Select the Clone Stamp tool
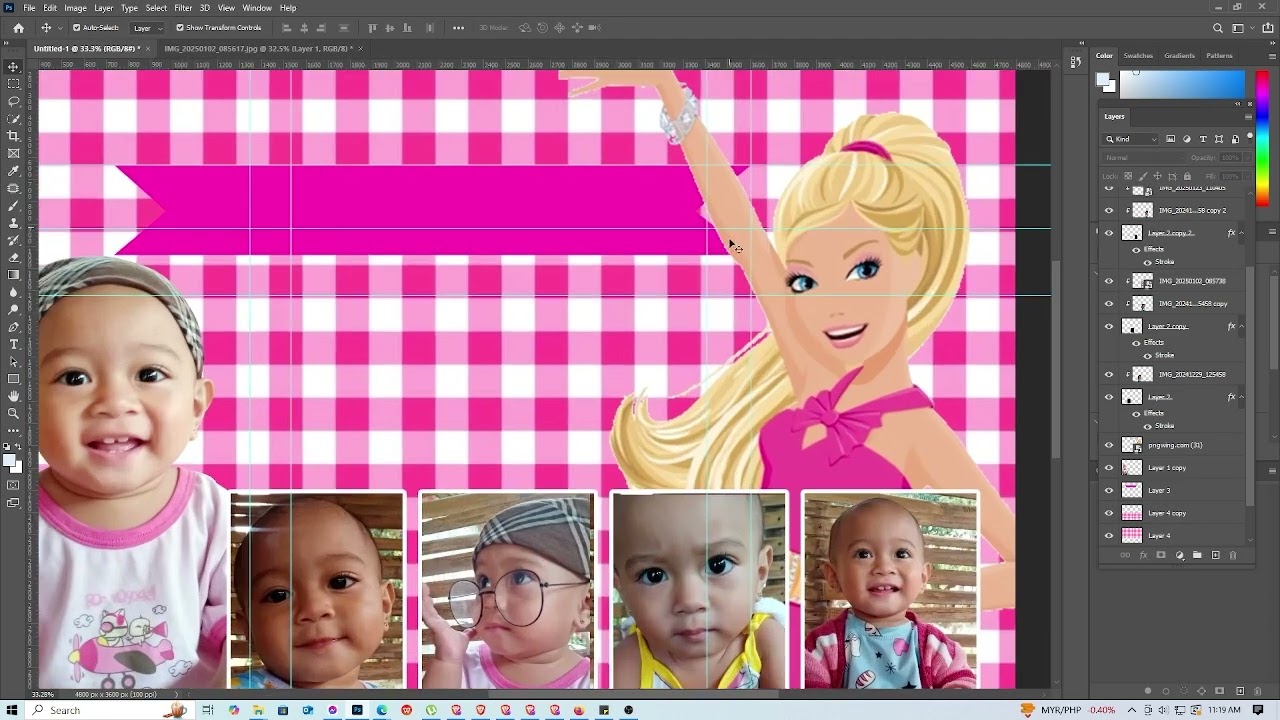The height and width of the screenshot is (720, 1280). click(x=13, y=223)
